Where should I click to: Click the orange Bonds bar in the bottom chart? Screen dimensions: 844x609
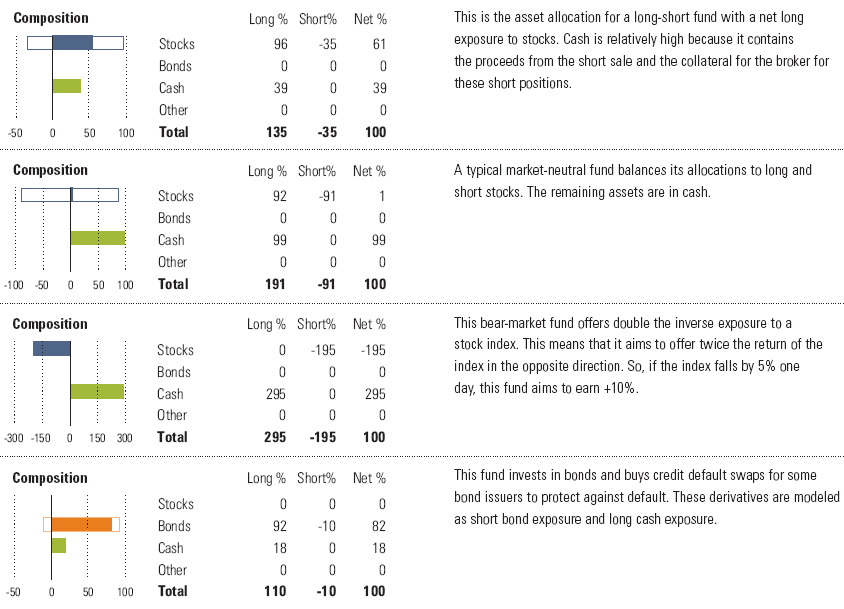81,524
